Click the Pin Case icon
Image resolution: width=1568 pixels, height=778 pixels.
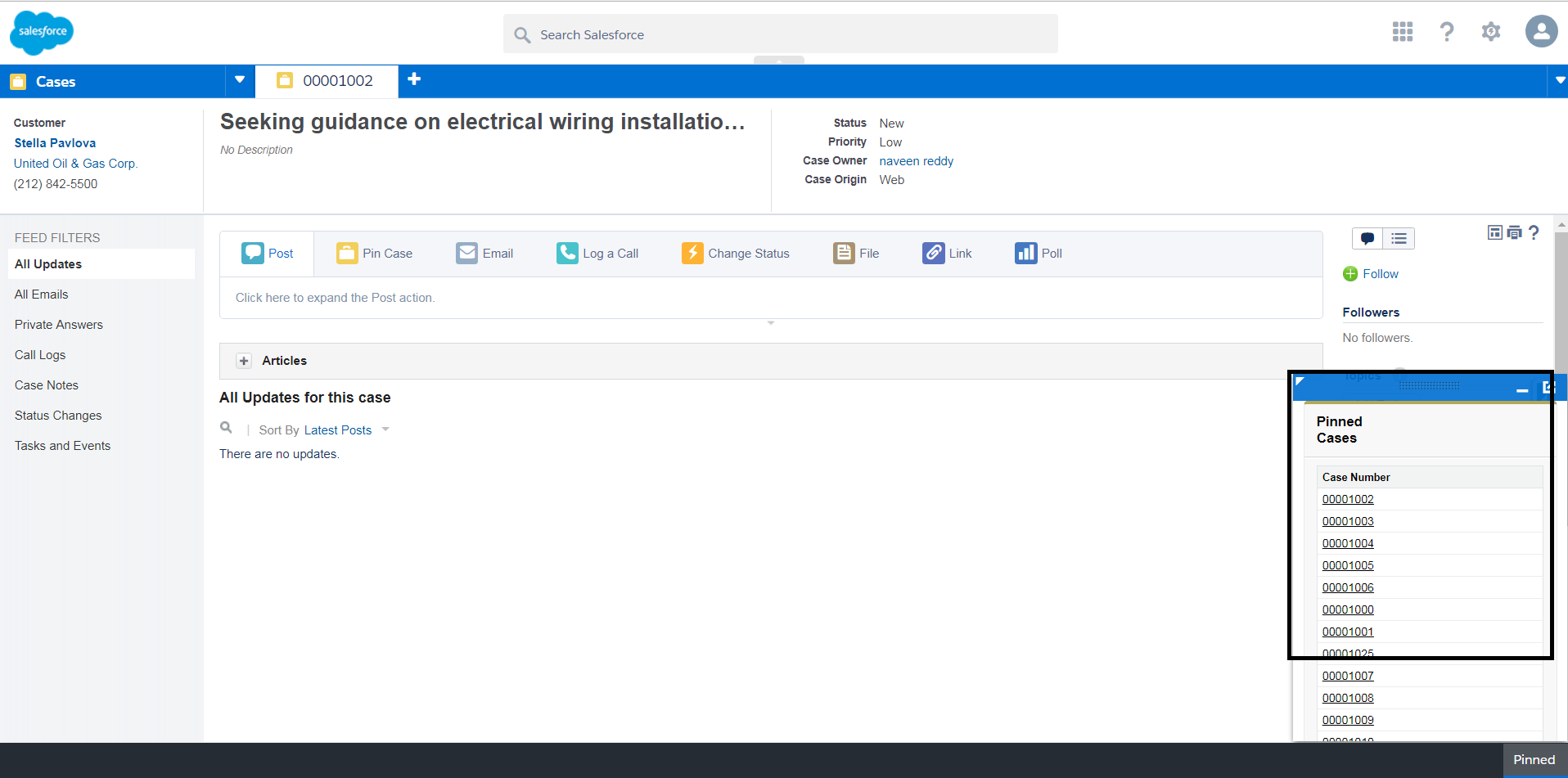pyautogui.click(x=347, y=253)
